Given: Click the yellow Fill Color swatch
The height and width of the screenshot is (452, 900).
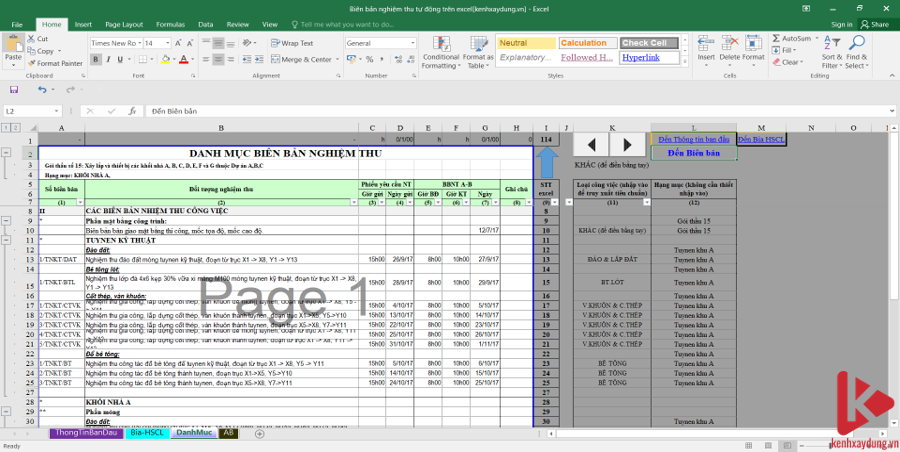Looking at the screenshot, I should (x=164, y=60).
